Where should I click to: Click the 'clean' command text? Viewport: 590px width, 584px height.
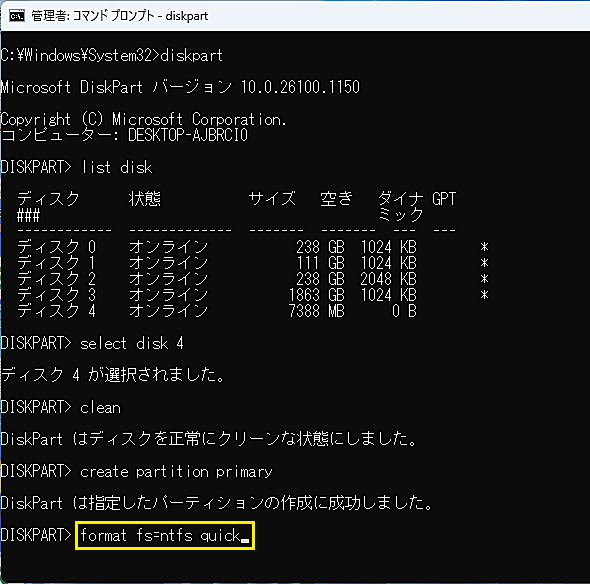coord(100,408)
